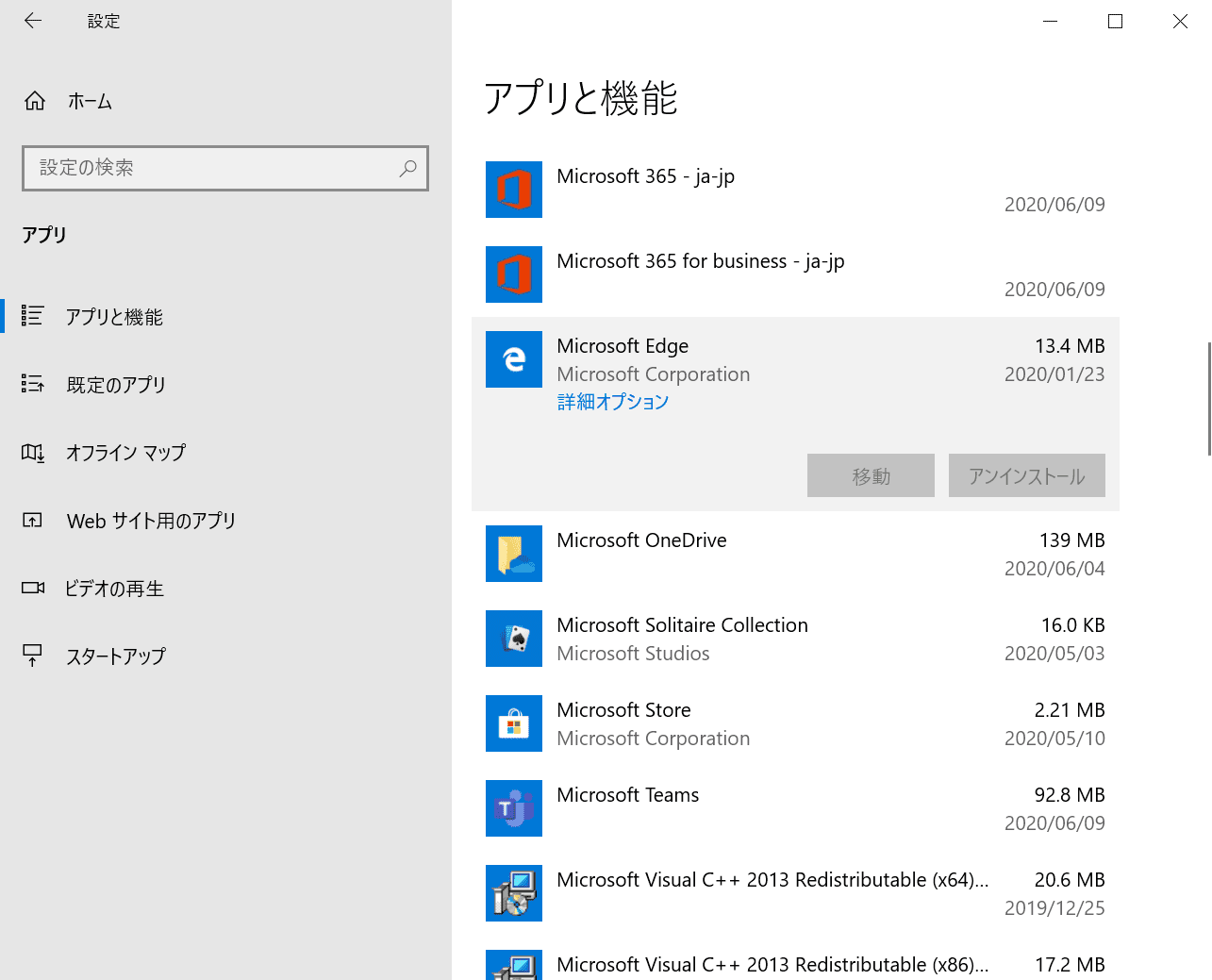Viewport: 1212px width, 980px height.
Task: Click the search magnifier icon
Action: click(407, 168)
